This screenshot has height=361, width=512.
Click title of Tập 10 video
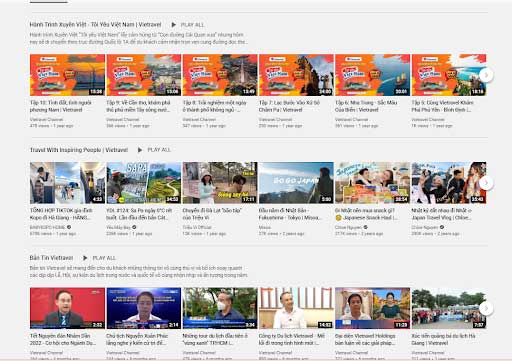point(61,106)
